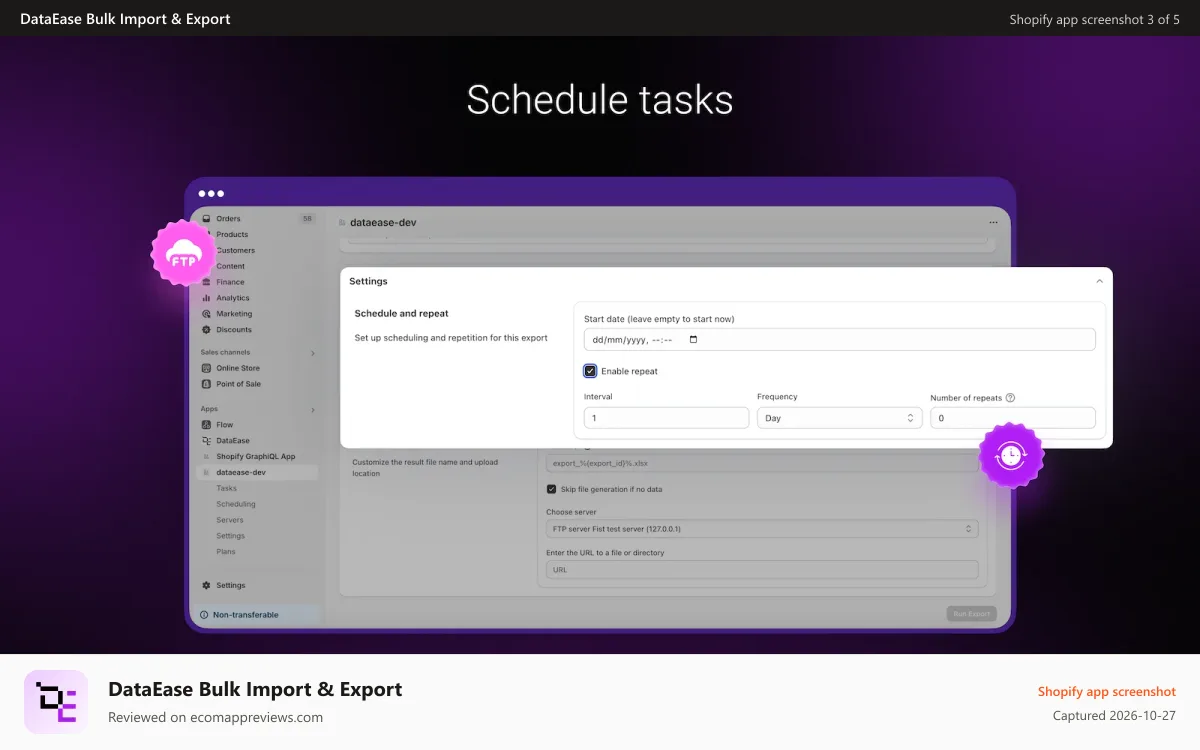Click the export file name field
The height and width of the screenshot is (750, 1200).
click(x=762, y=463)
